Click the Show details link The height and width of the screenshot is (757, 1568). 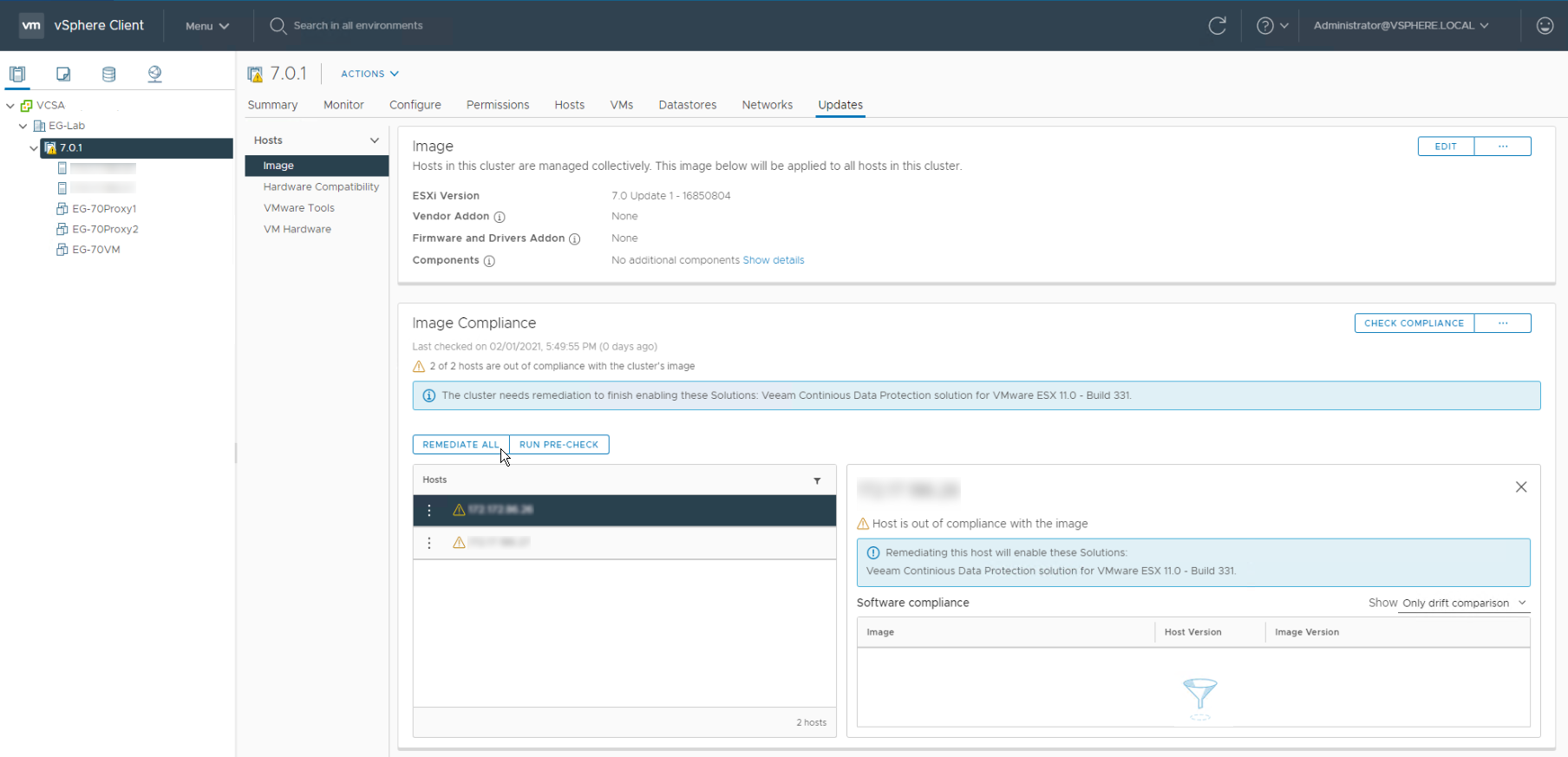(x=773, y=260)
